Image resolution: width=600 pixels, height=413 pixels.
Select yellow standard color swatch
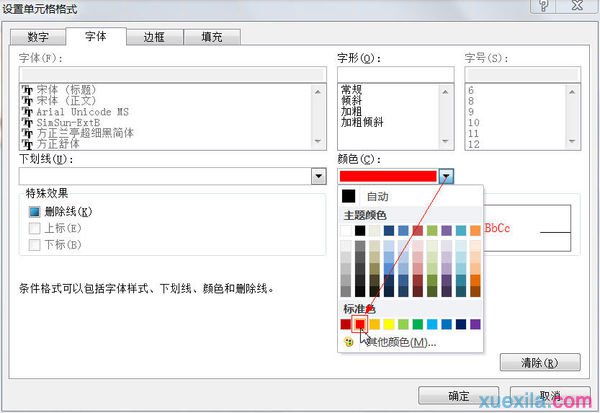tap(389, 324)
